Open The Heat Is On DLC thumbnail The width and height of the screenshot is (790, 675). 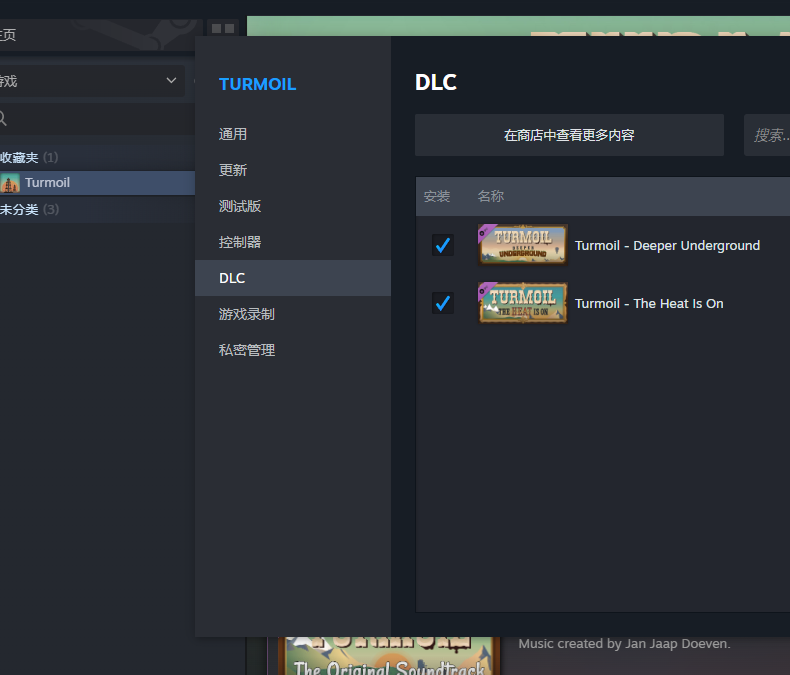pos(522,303)
